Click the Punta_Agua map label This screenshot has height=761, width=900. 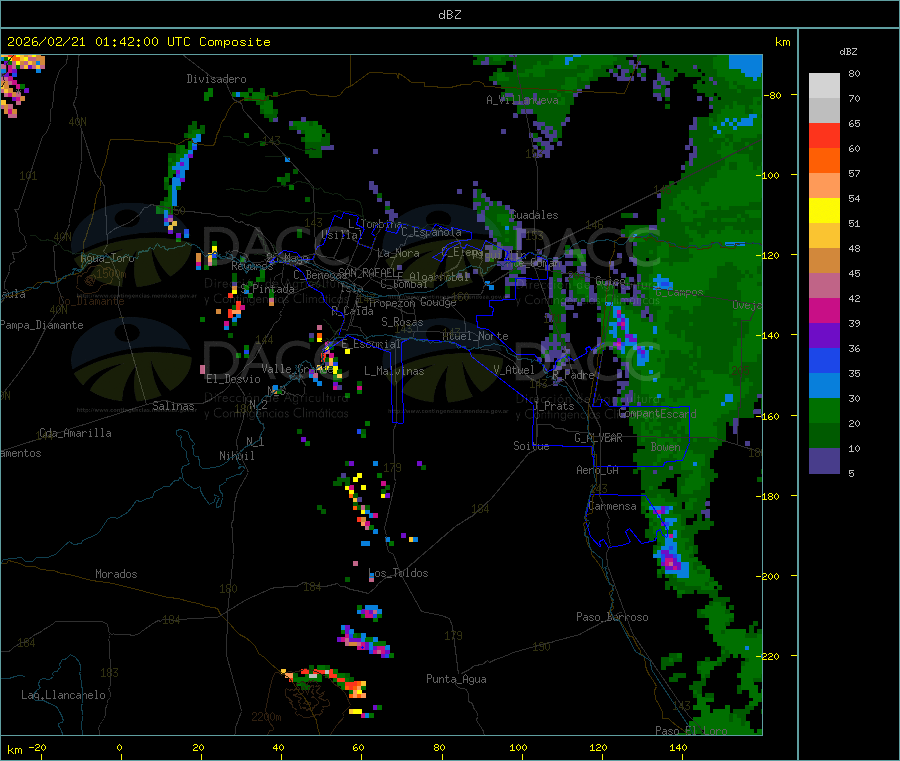point(456,679)
